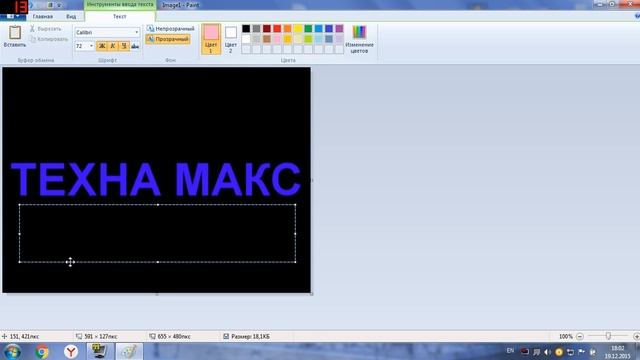Pick the lime green swatch in second row
This screenshot has width=640, height=360.
(308, 39)
